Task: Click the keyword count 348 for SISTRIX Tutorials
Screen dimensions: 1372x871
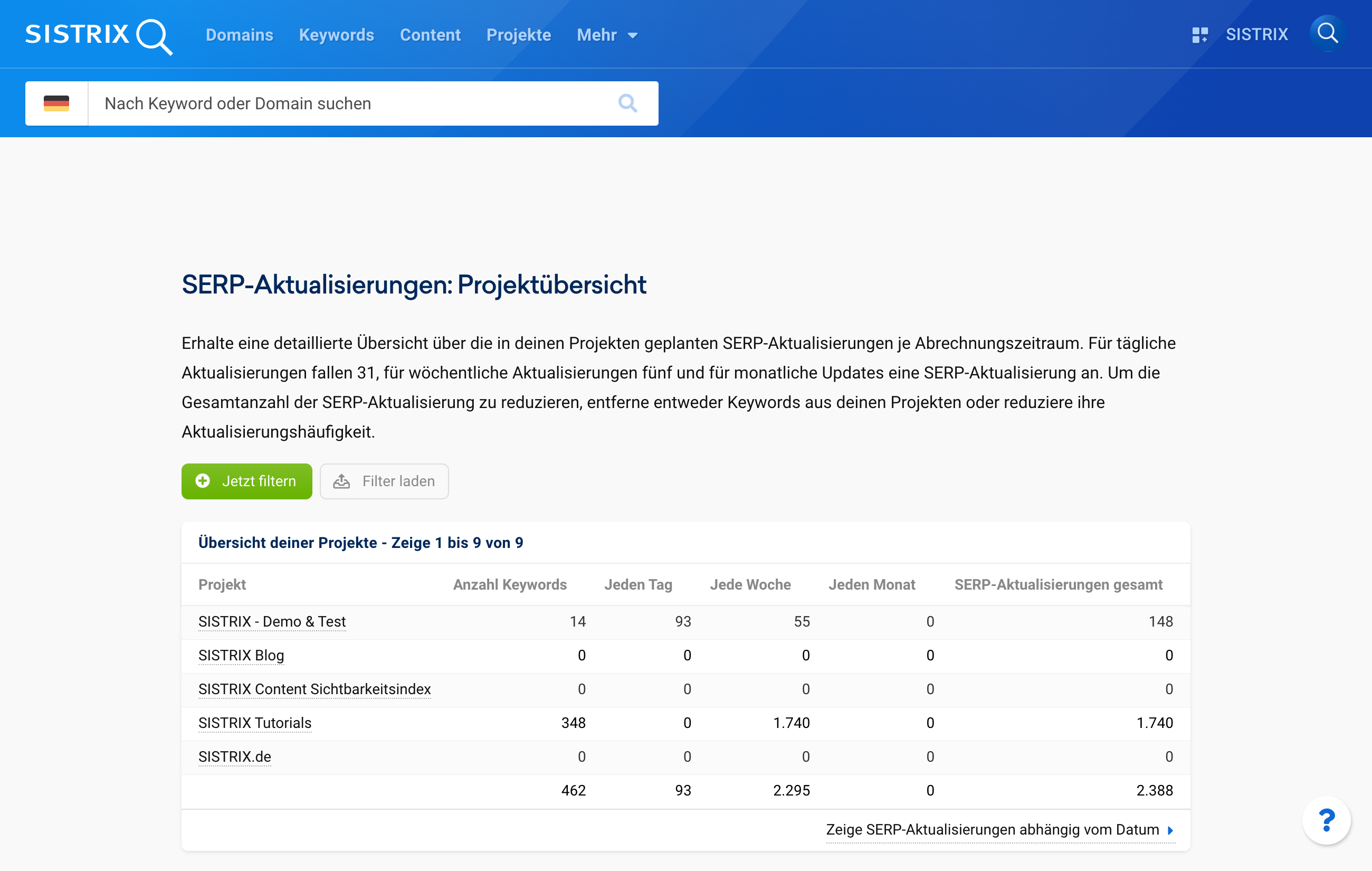Action: pos(573,723)
